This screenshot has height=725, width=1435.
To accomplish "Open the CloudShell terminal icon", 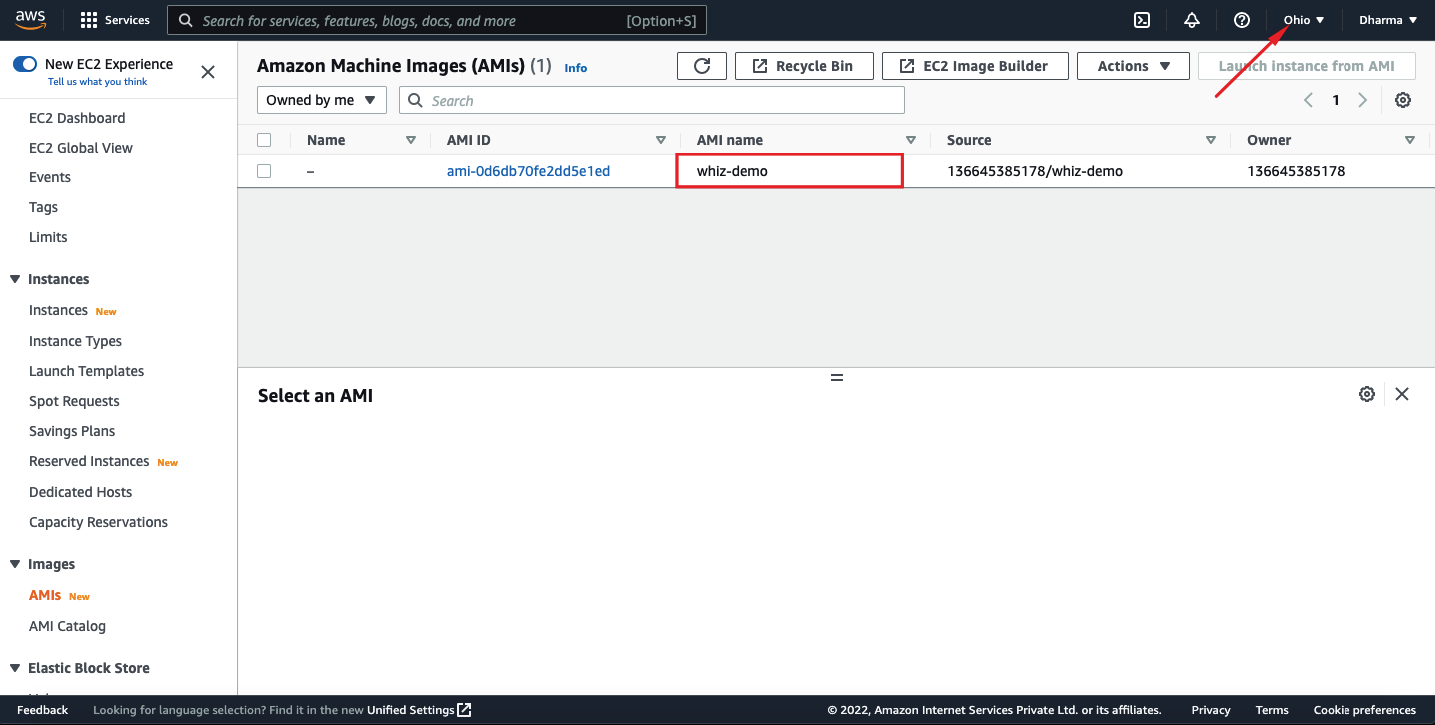I will [1141, 20].
